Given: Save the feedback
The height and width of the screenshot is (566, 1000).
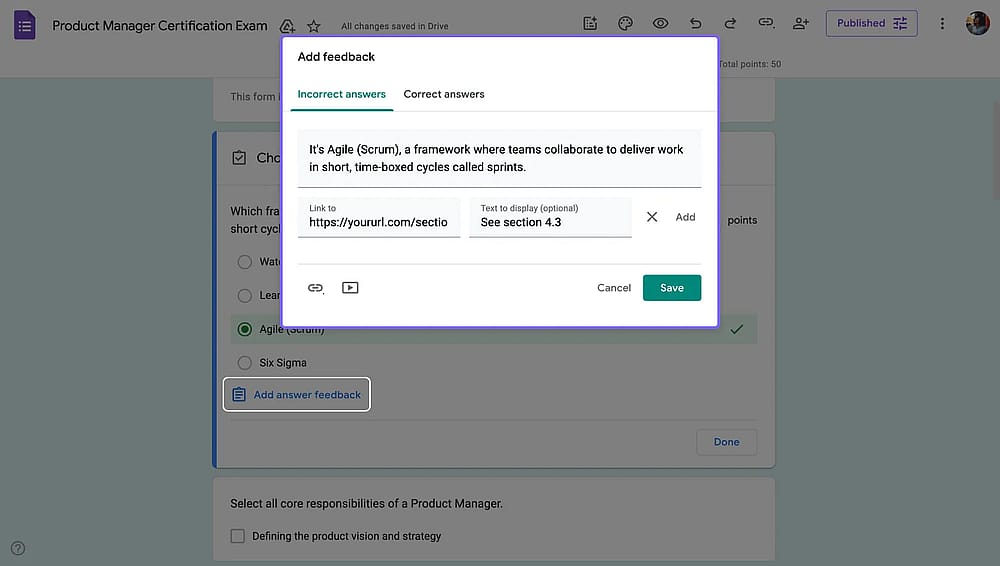Looking at the screenshot, I should click(672, 288).
